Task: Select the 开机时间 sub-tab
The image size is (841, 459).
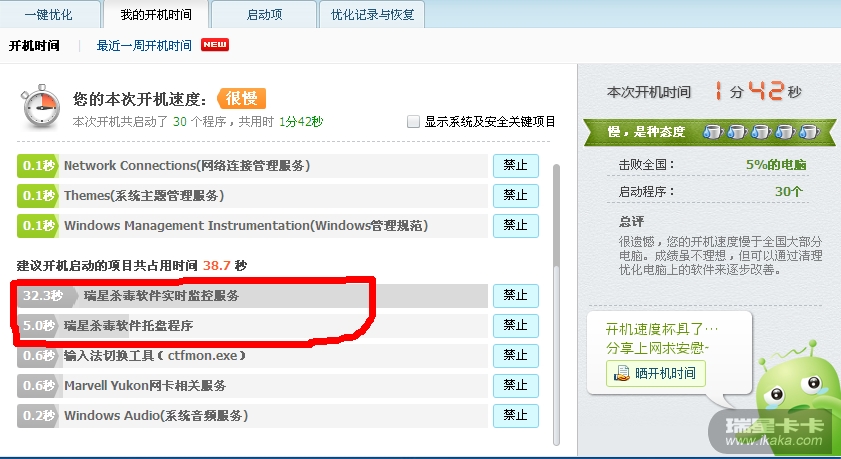Action: (34, 46)
